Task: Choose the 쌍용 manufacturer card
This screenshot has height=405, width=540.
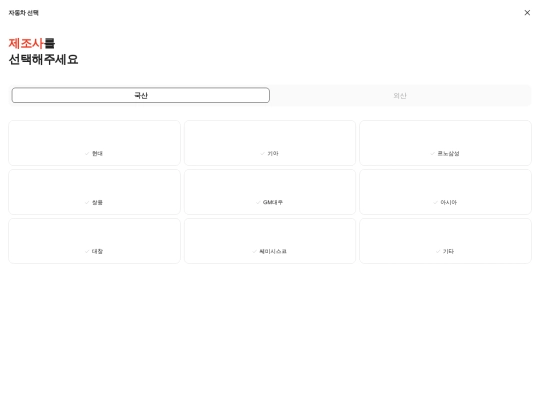Action: pyautogui.click(x=94, y=192)
